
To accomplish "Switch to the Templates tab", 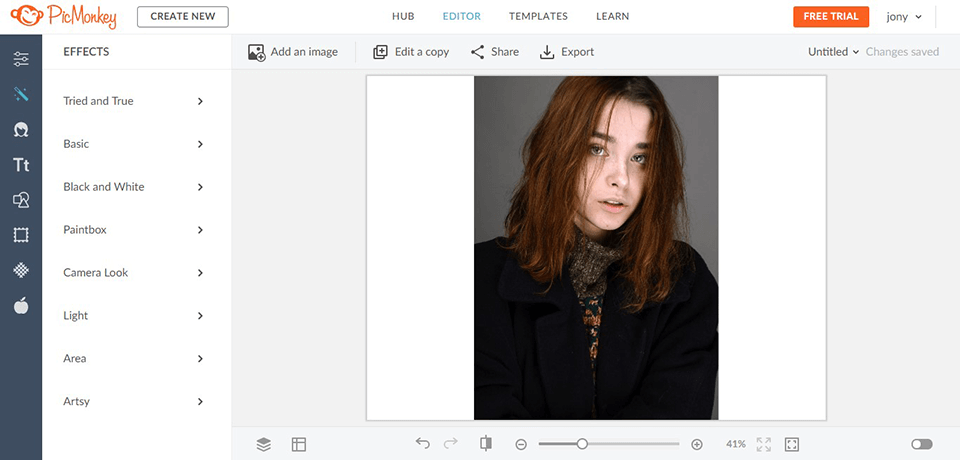I will [538, 17].
